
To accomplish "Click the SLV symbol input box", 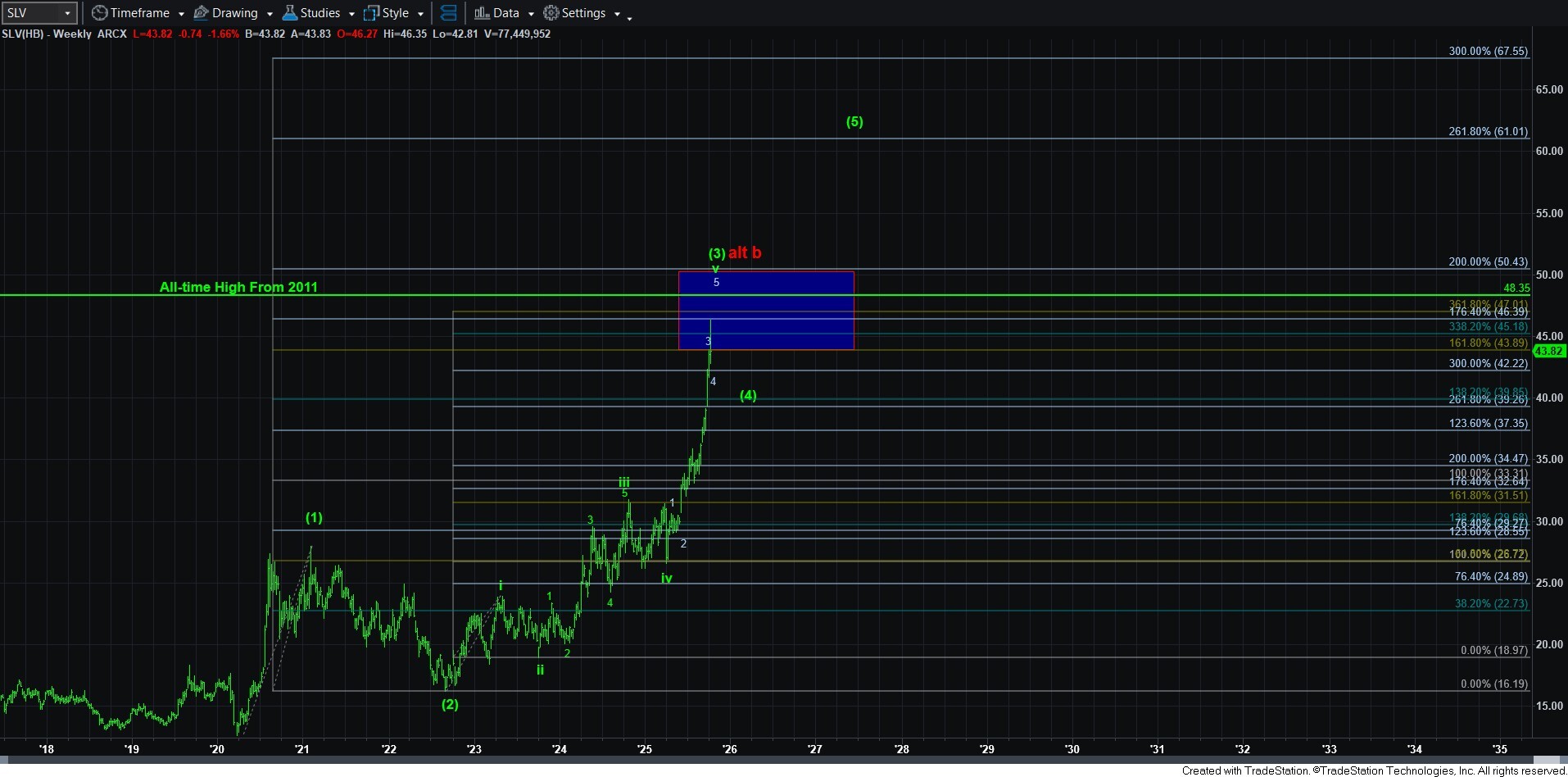I will click(31, 13).
